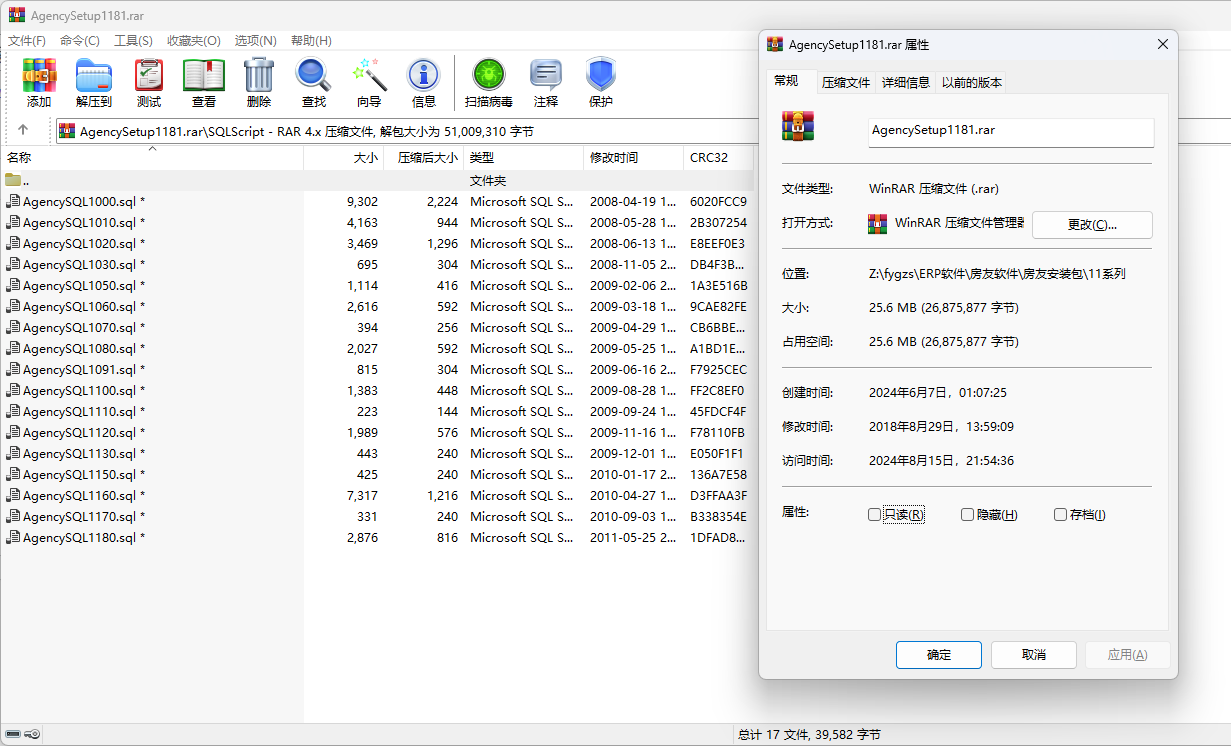Click the 信息 (Info) toolbar icon

tap(424, 76)
